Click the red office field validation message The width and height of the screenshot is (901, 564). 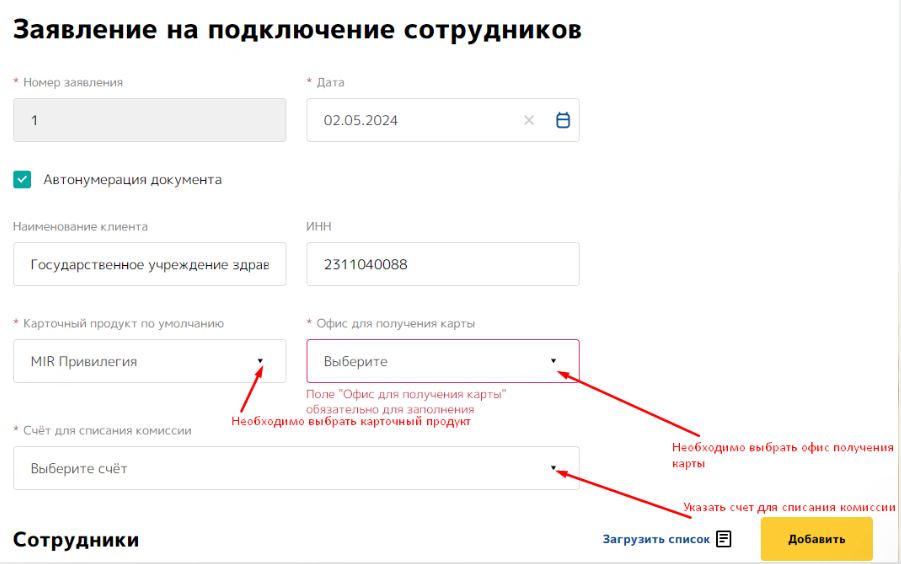pos(406,402)
